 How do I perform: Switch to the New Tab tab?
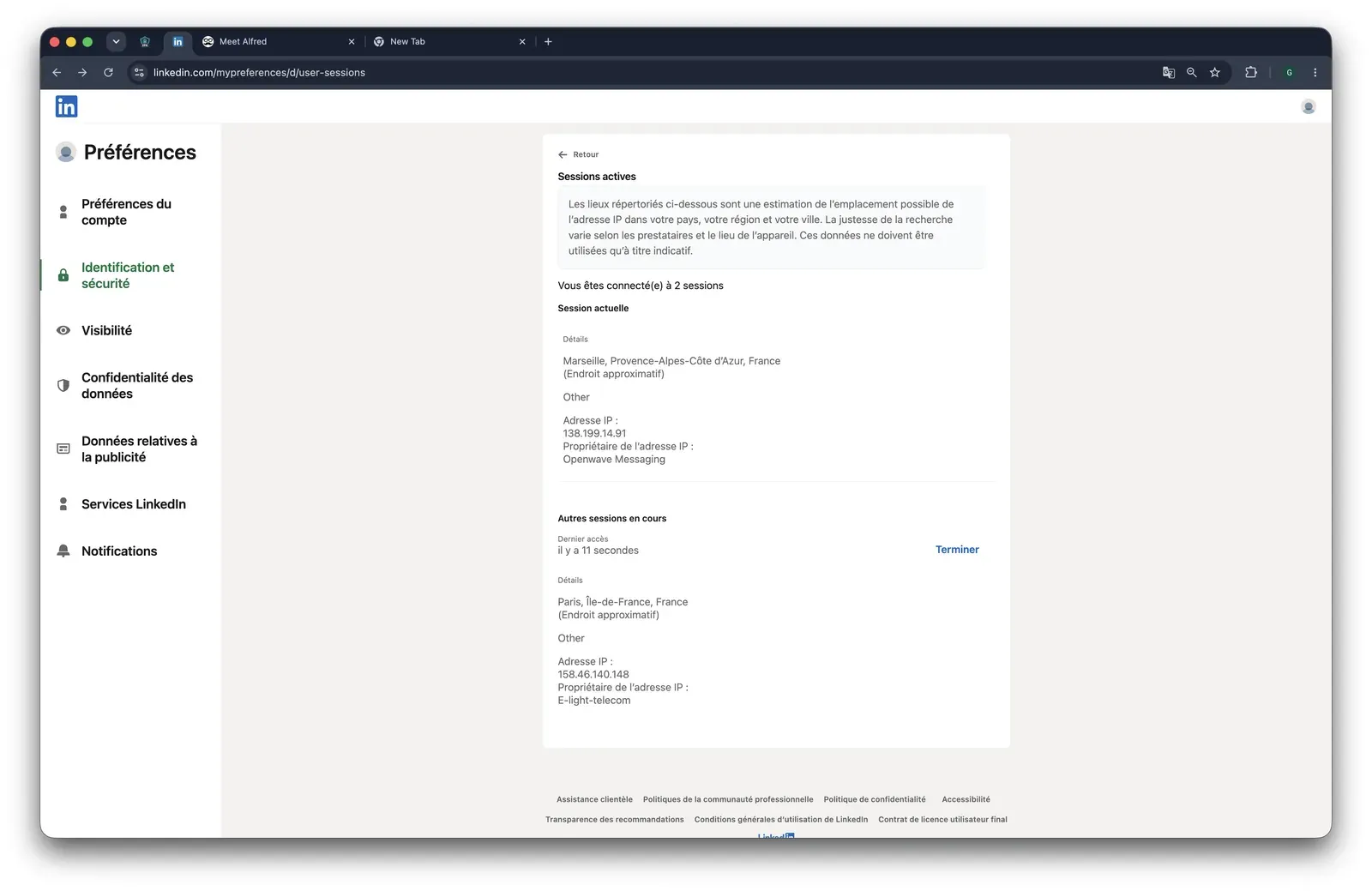[x=450, y=41]
